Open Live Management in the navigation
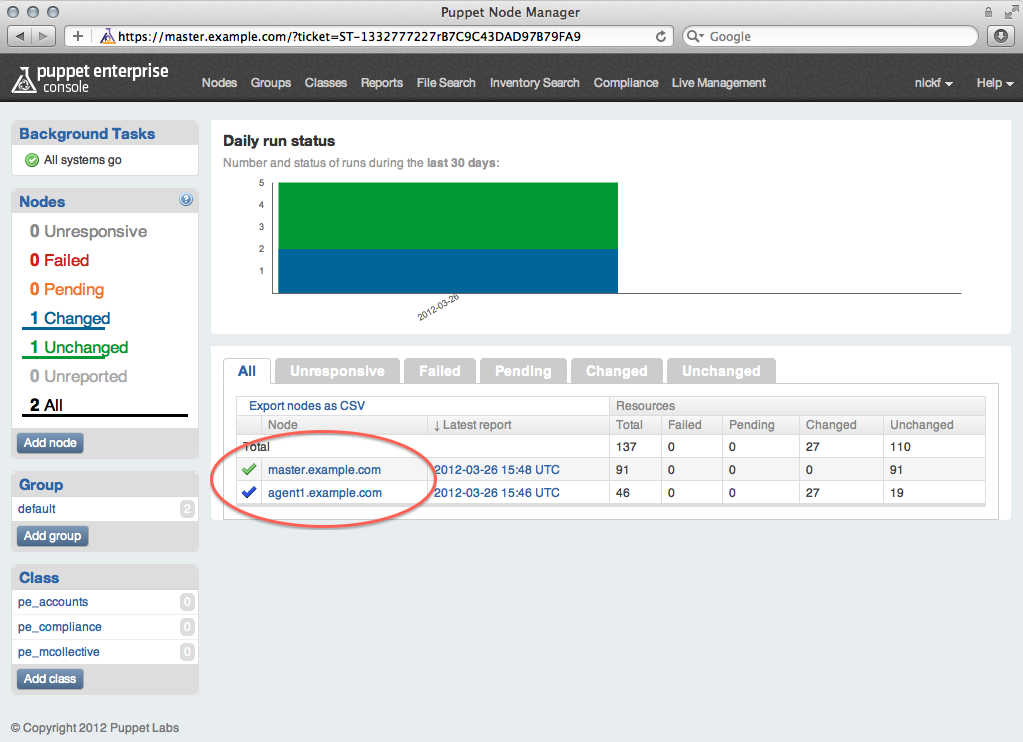Image resolution: width=1023 pixels, height=742 pixels. (x=719, y=83)
